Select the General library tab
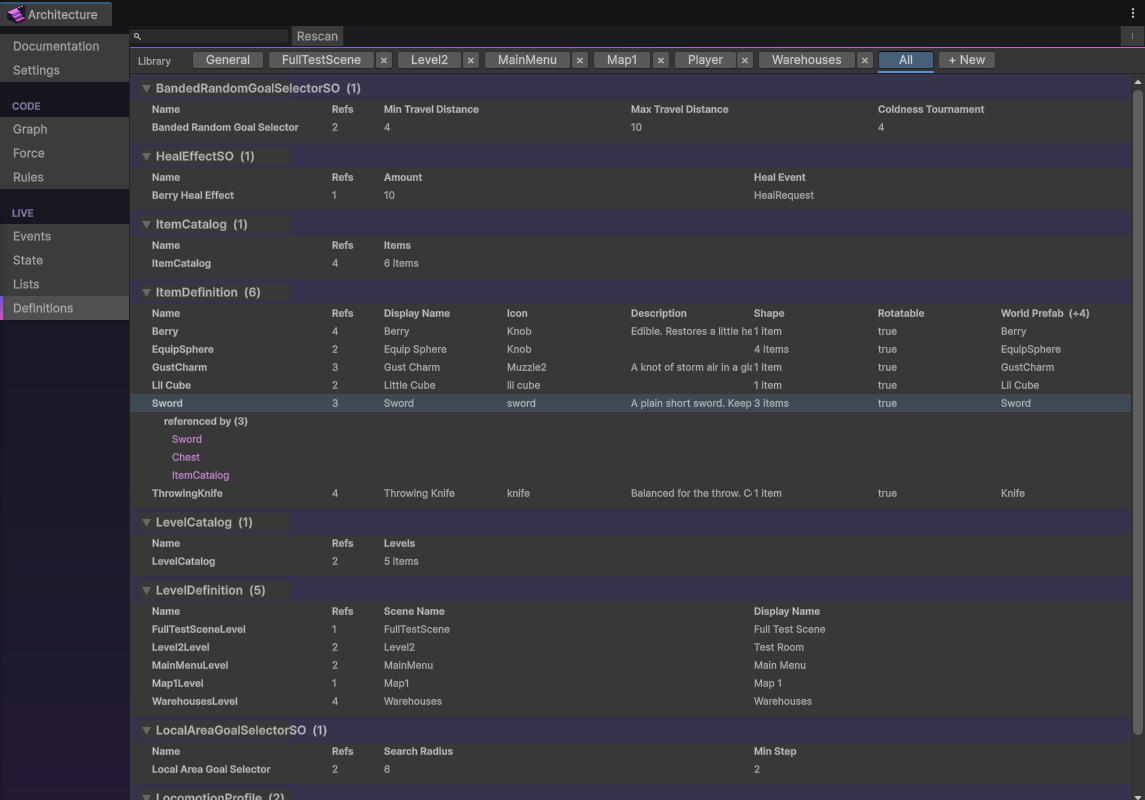 tap(228, 60)
